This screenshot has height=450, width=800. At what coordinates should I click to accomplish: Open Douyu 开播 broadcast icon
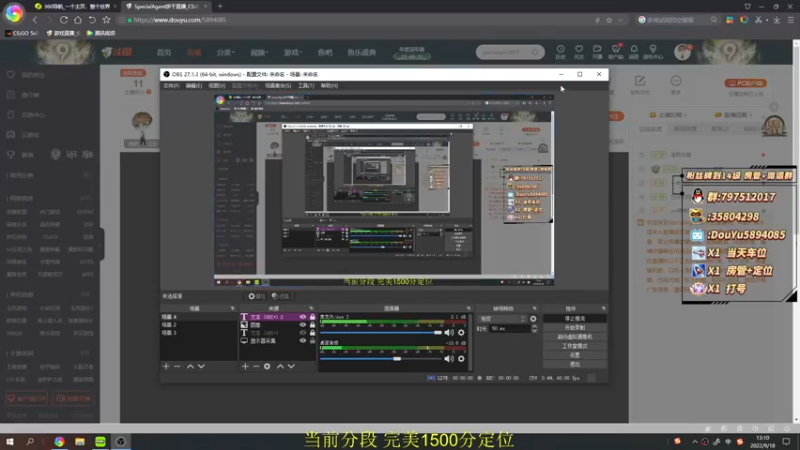pos(597,52)
